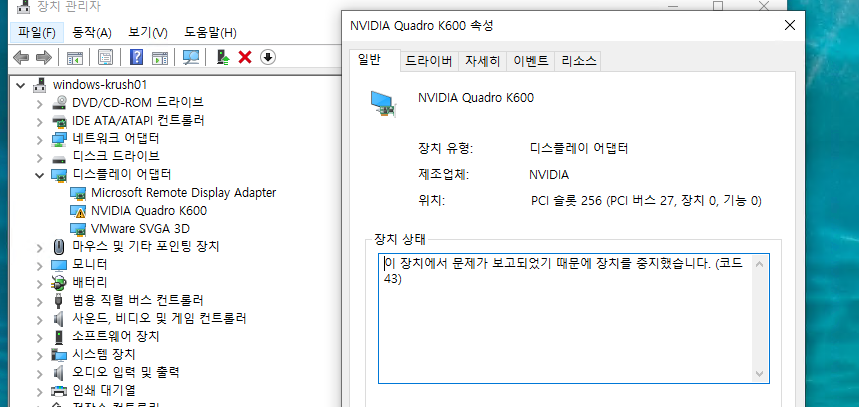The width and height of the screenshot is (859, 407).
Task: Open the 도움말(H) menu
Action: pos(210,33)
